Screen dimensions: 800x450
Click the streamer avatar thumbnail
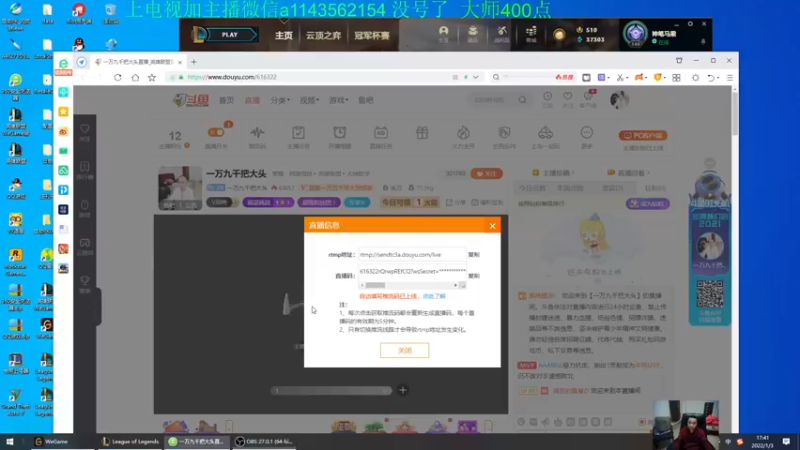[180, 188]
